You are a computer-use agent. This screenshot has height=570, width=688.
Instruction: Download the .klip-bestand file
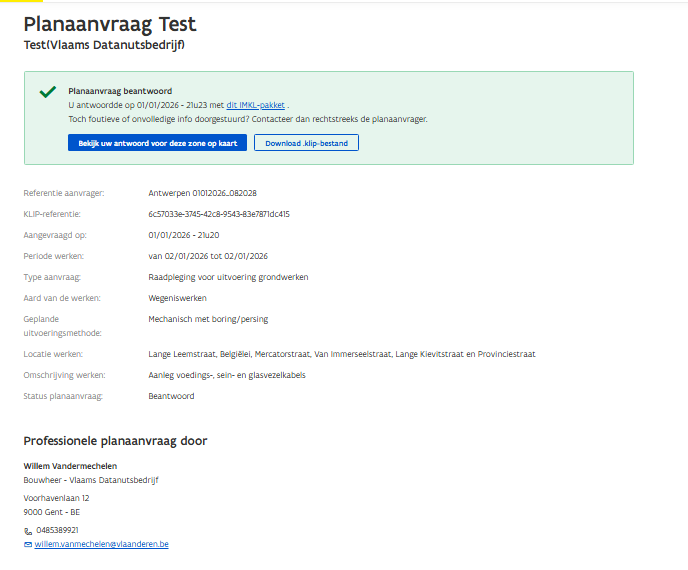tap(306, 143)
